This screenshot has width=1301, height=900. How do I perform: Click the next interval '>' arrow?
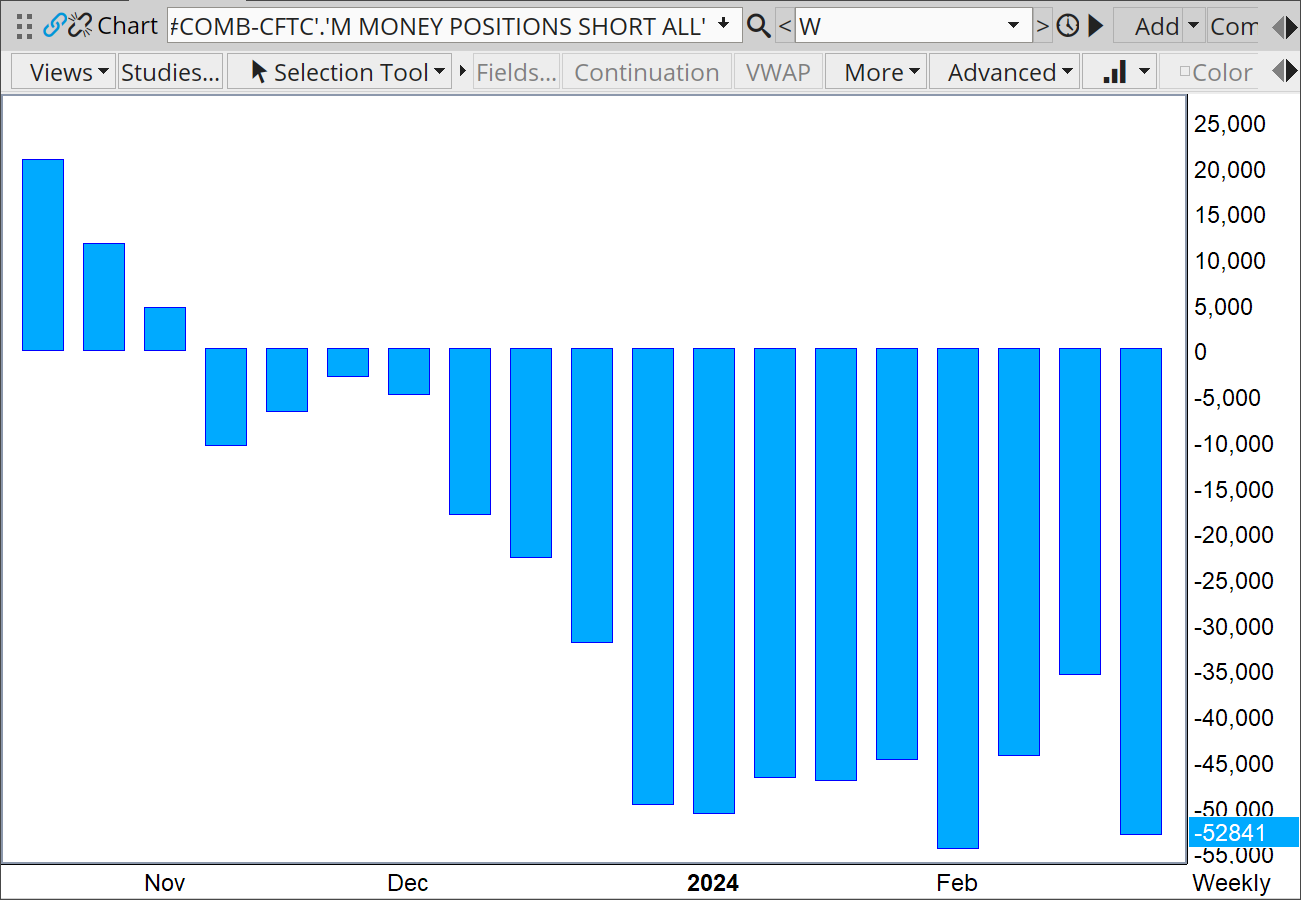tap(1043, 26)
